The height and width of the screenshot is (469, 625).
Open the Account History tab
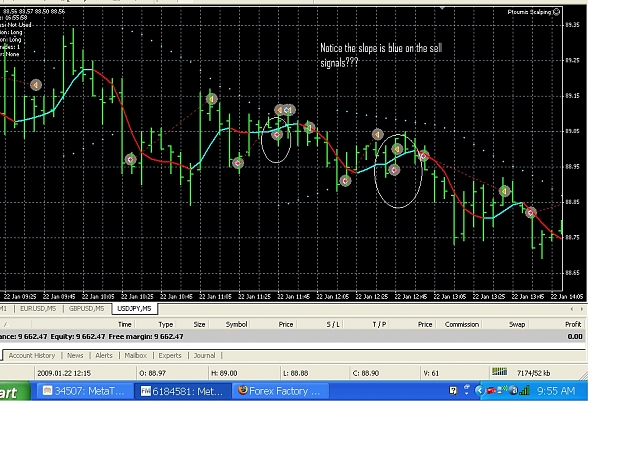point(32,355)
